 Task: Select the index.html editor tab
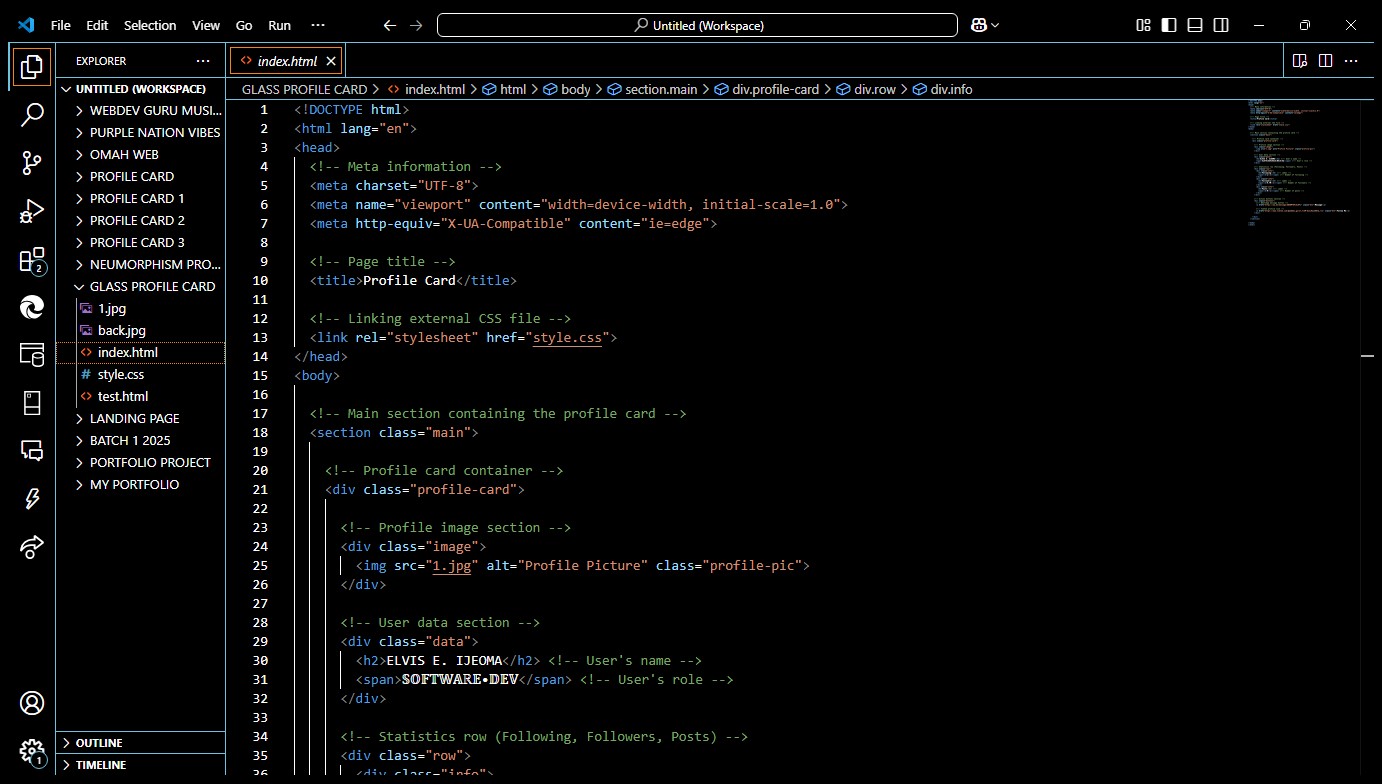pyautogui.click(x=286, y=61)
